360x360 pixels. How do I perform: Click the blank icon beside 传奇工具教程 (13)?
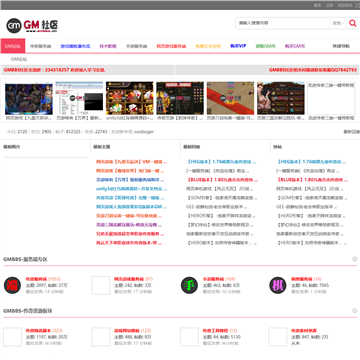coord(189,337)
